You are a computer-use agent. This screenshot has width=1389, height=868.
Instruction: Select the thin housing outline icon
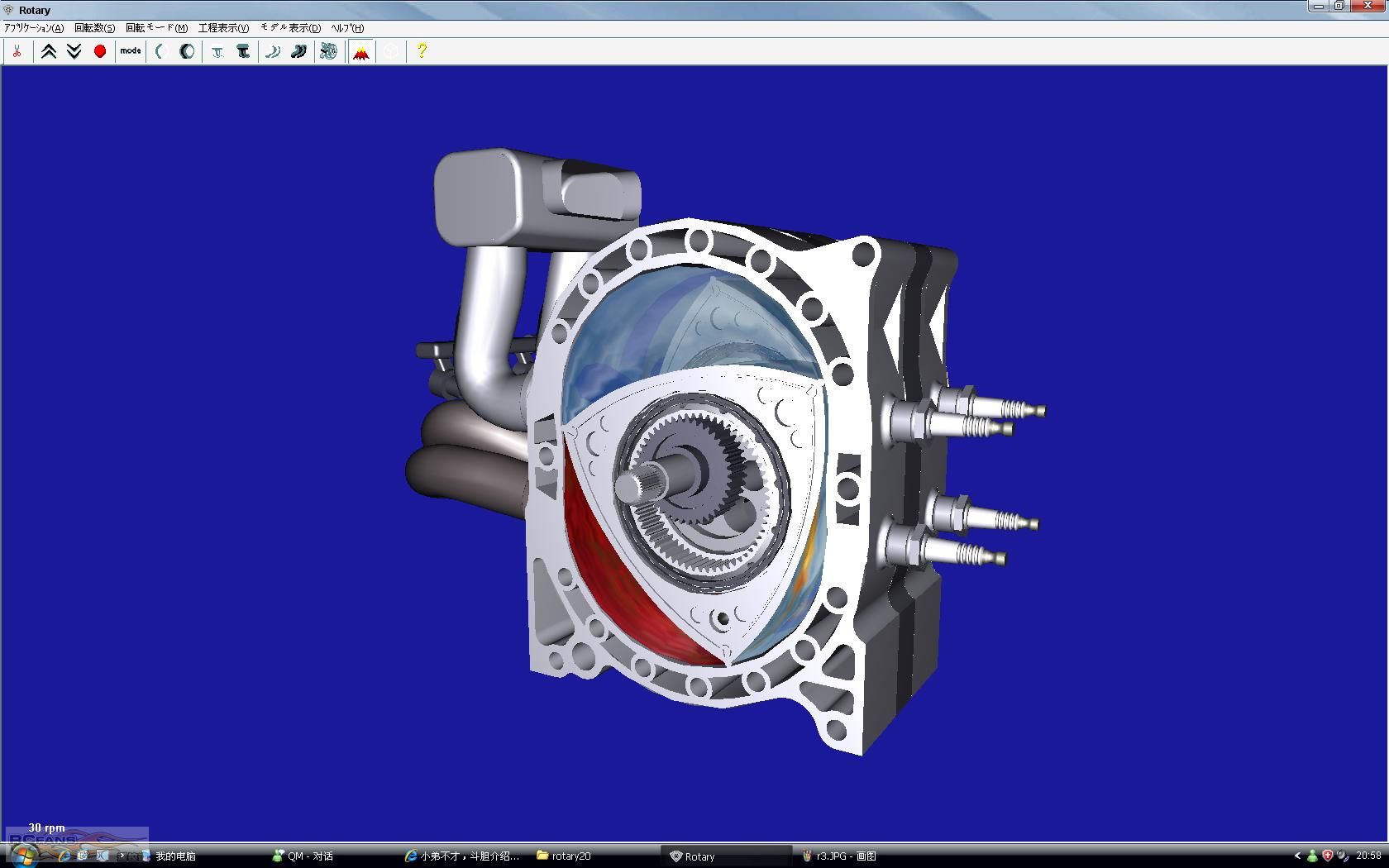click(x=161, y=51)
